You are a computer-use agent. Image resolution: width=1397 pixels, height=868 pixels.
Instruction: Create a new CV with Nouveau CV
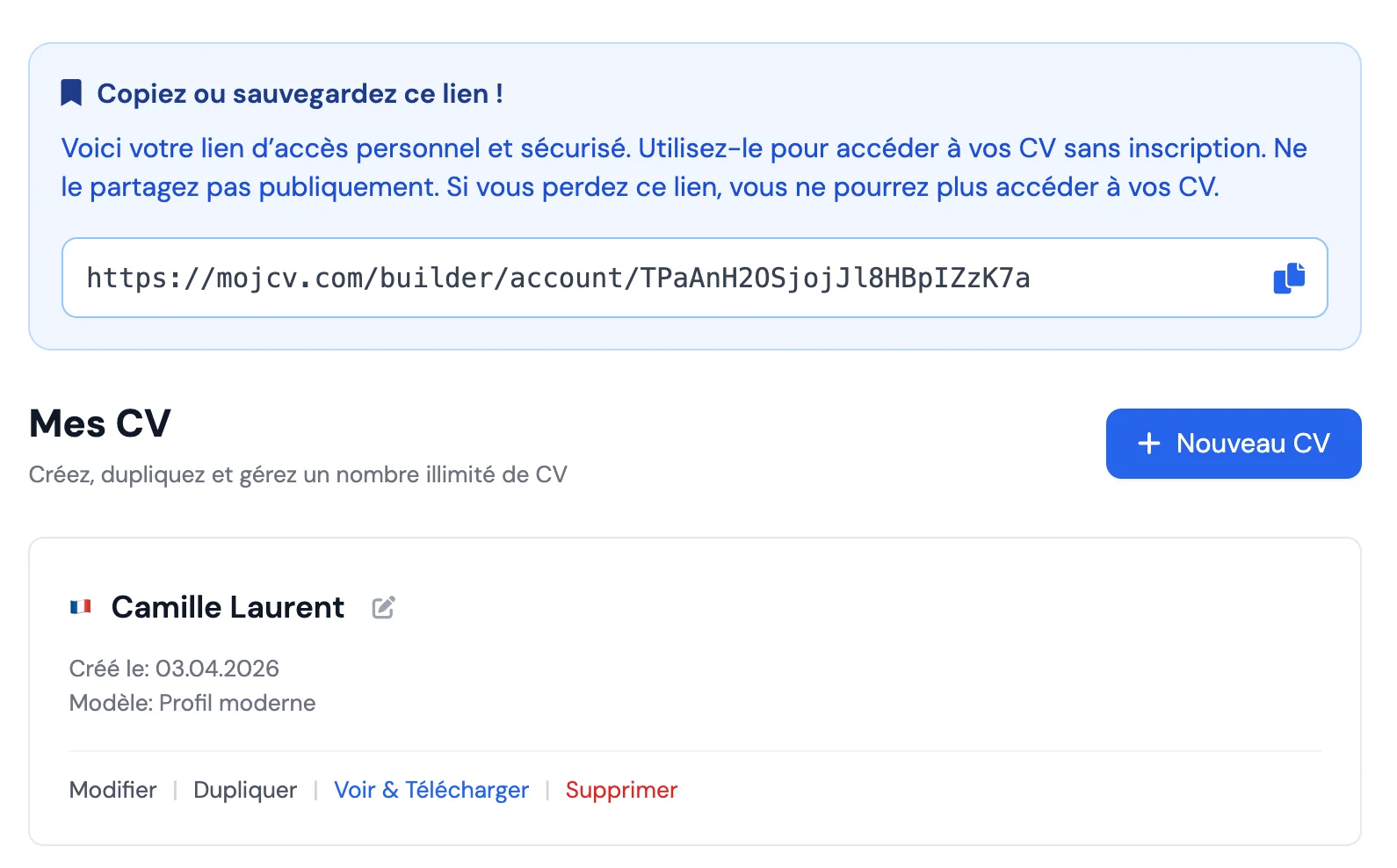[1232, 444]
